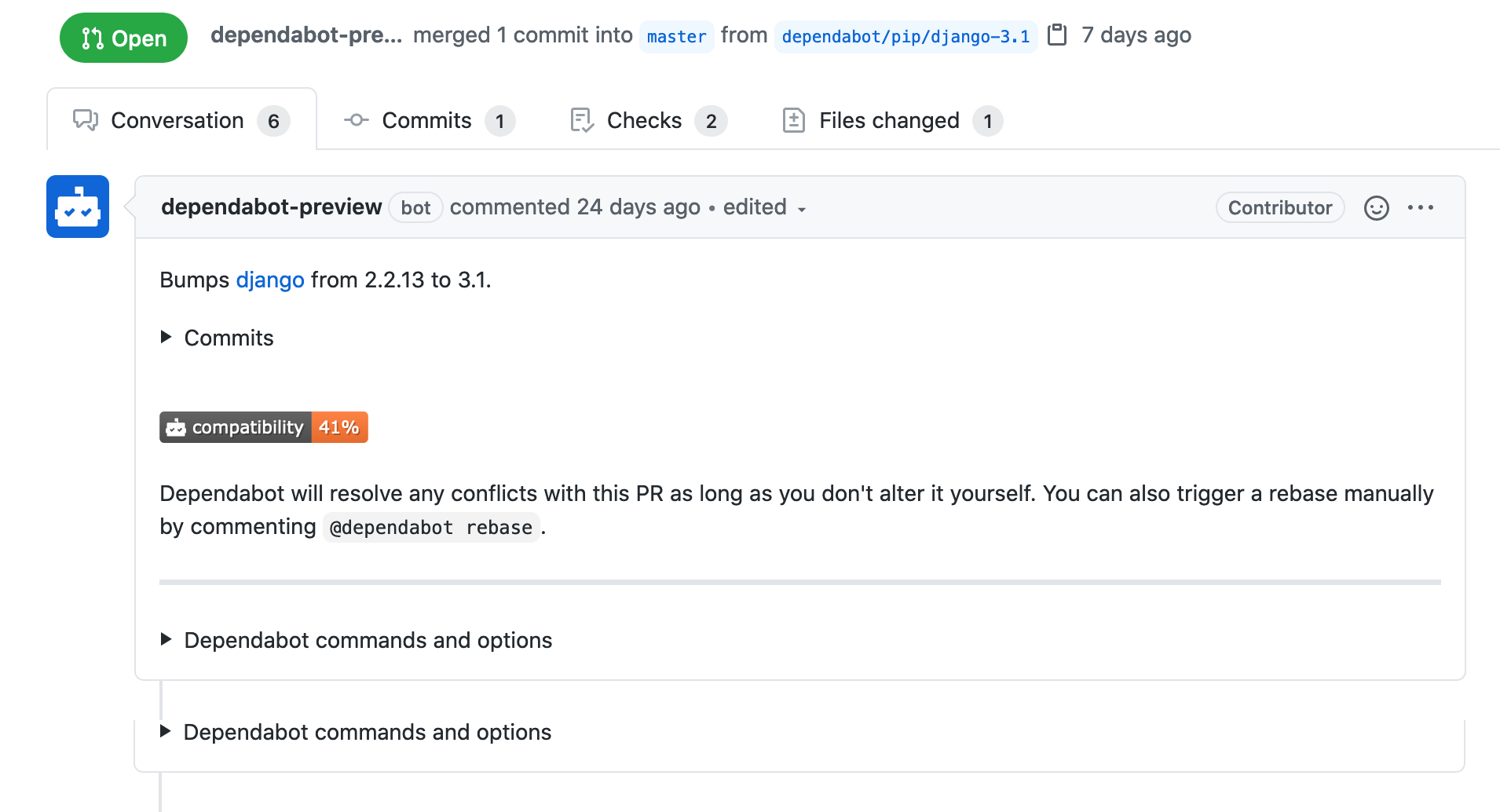The image size is (1500, 812).
Task: Open dependabot-preview commenter profile link
Action: (x=271, y=207)
